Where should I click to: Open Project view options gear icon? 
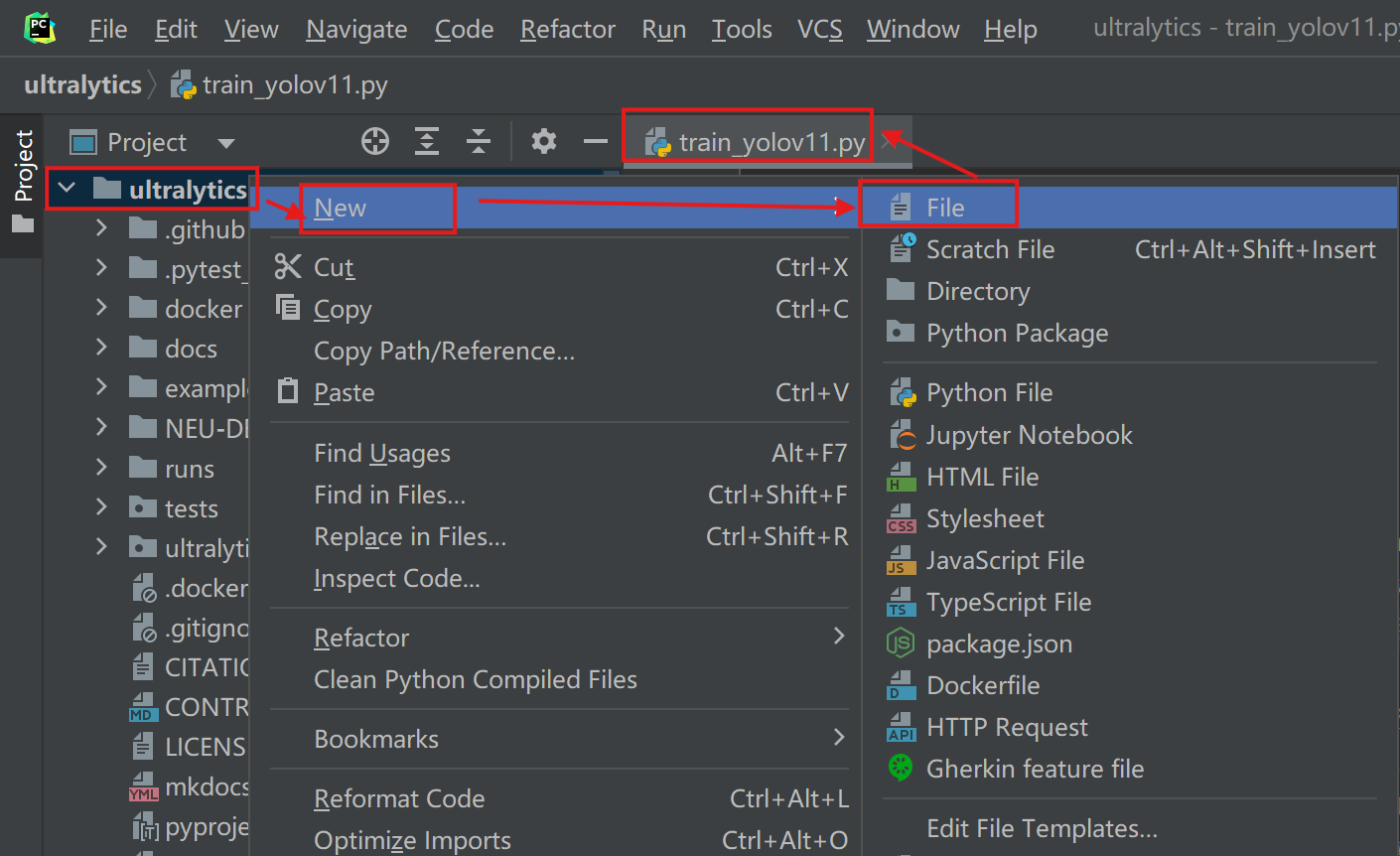[x=544, y=142]
